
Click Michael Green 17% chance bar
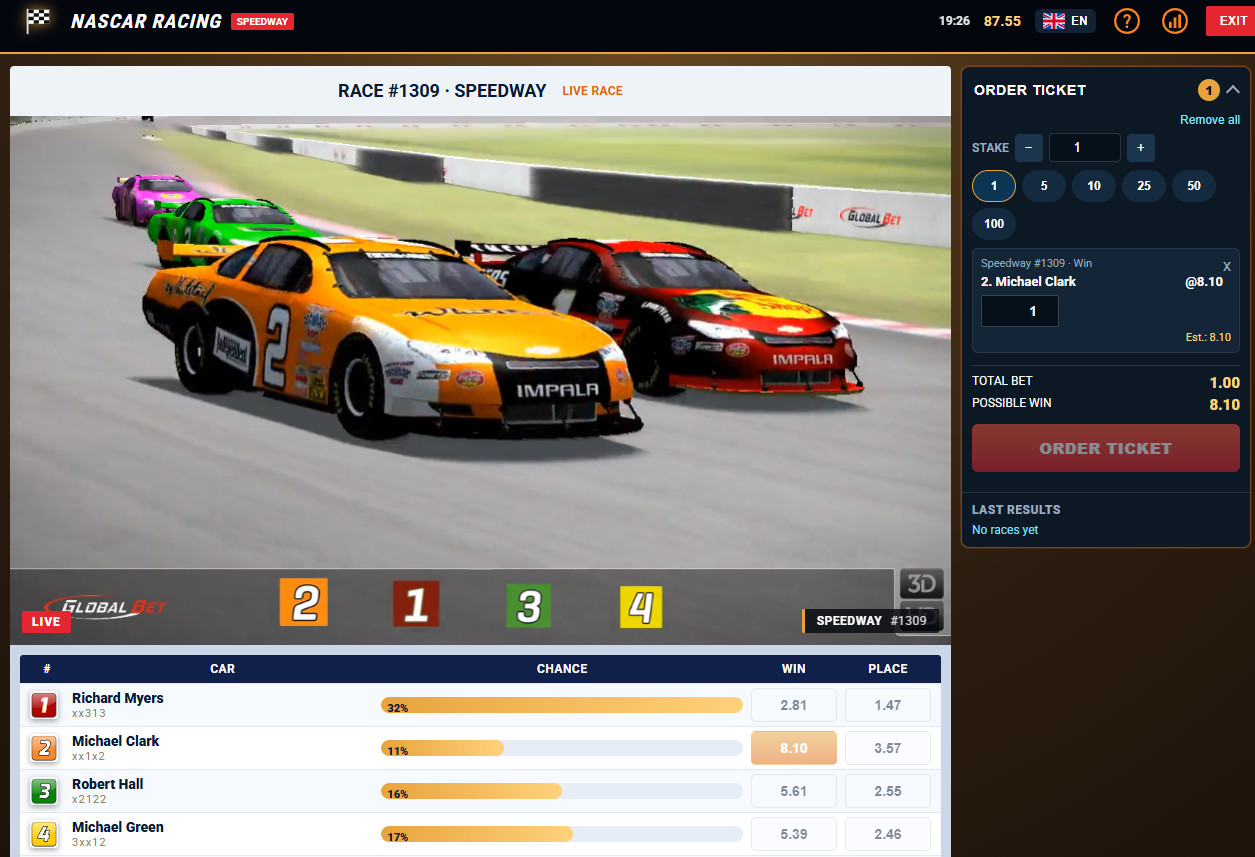[562, 834]
